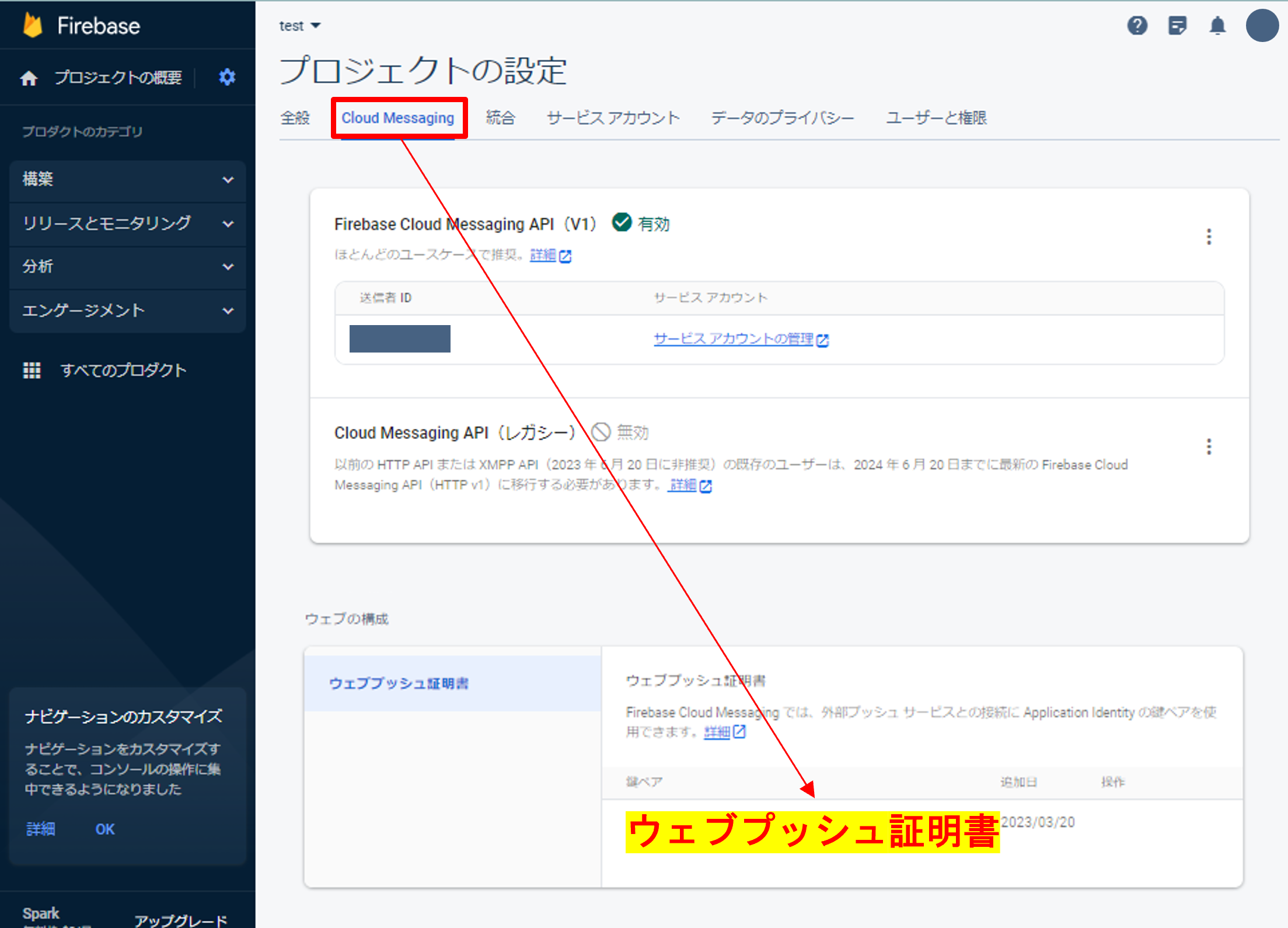Open three-dot menu for Cloud Messaging API (レガシー)

1209,446
